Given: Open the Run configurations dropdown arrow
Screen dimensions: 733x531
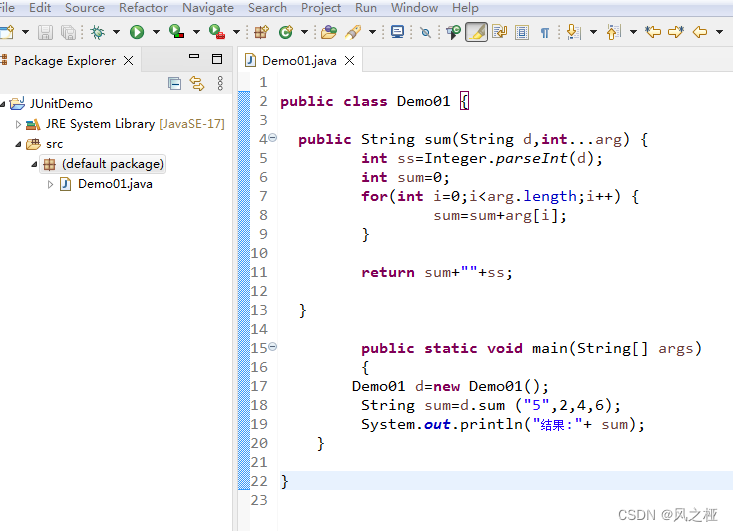Looking at the screenshot, I should [x=156, y=32].
